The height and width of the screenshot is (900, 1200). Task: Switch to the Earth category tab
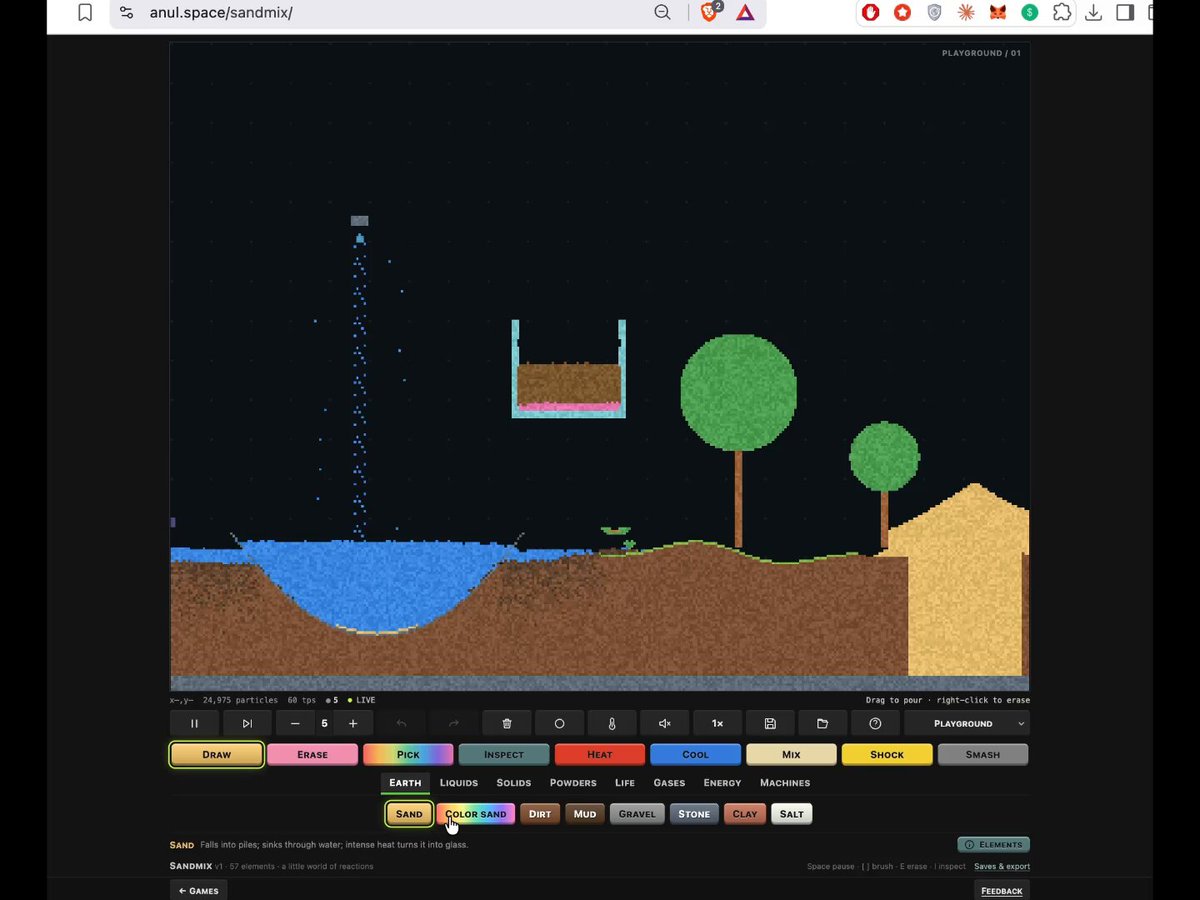405,783
